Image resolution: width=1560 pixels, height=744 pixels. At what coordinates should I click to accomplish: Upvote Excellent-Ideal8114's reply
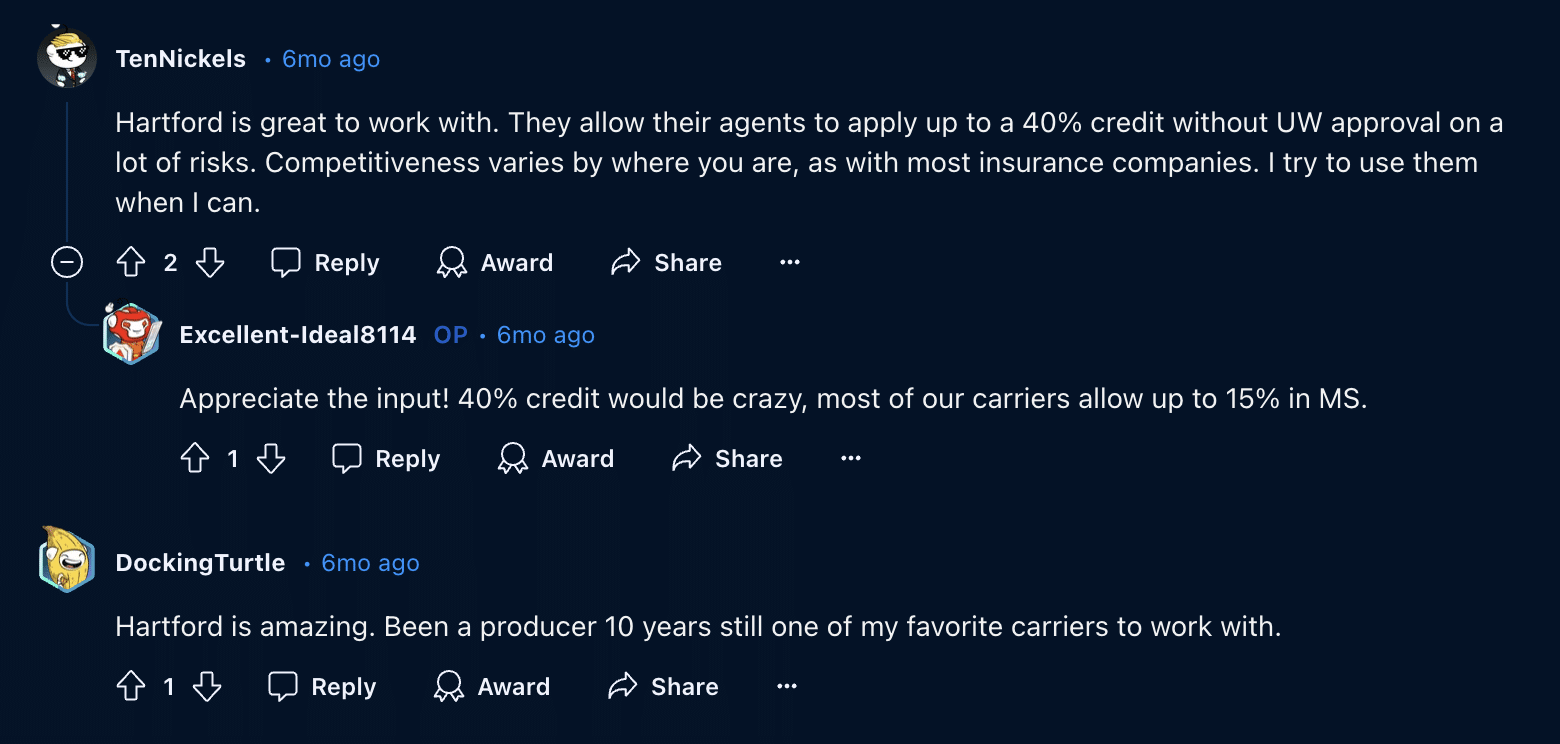click(194, 459)
